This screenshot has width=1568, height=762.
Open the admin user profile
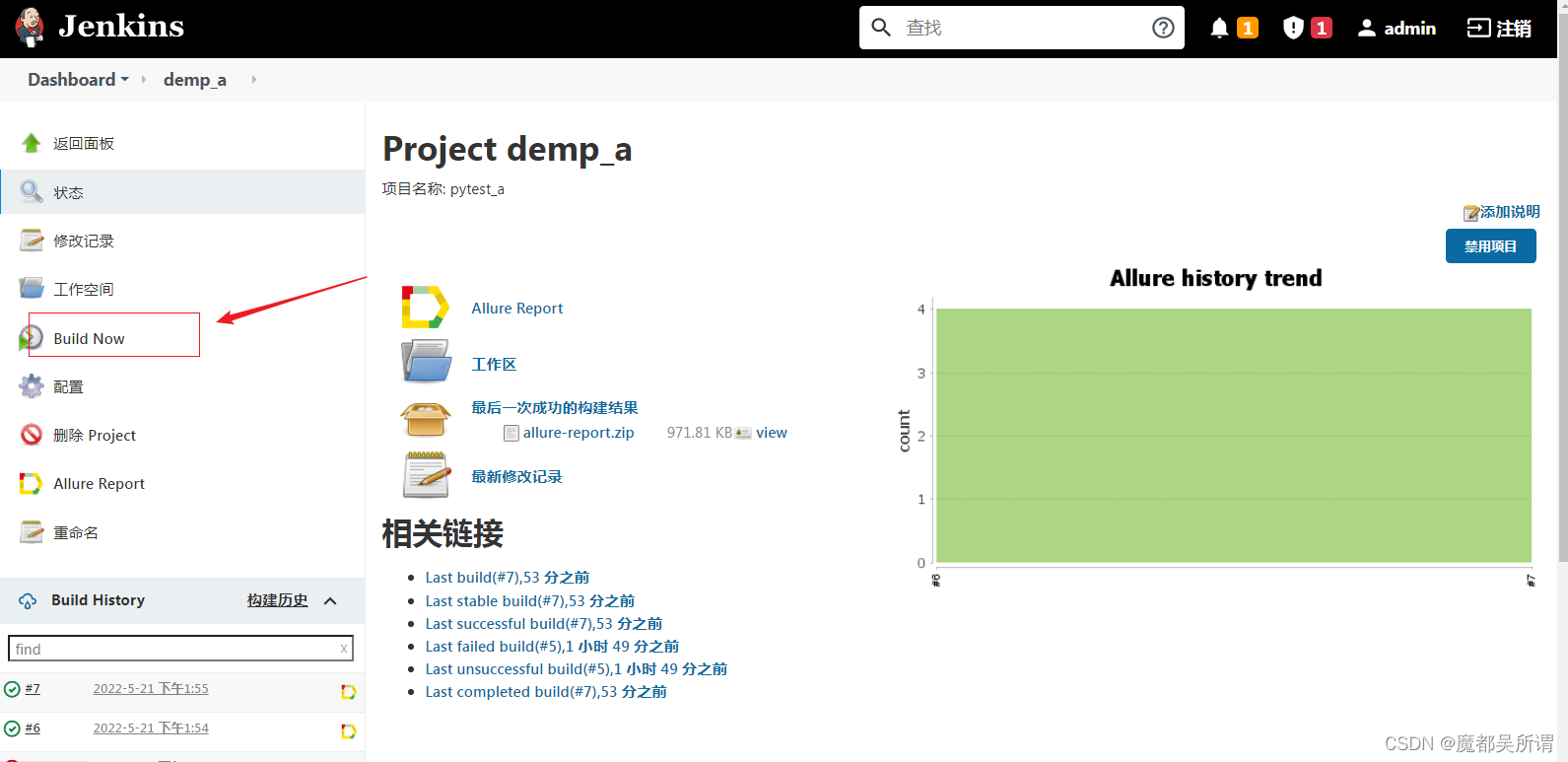click(x=1397, y=28)
